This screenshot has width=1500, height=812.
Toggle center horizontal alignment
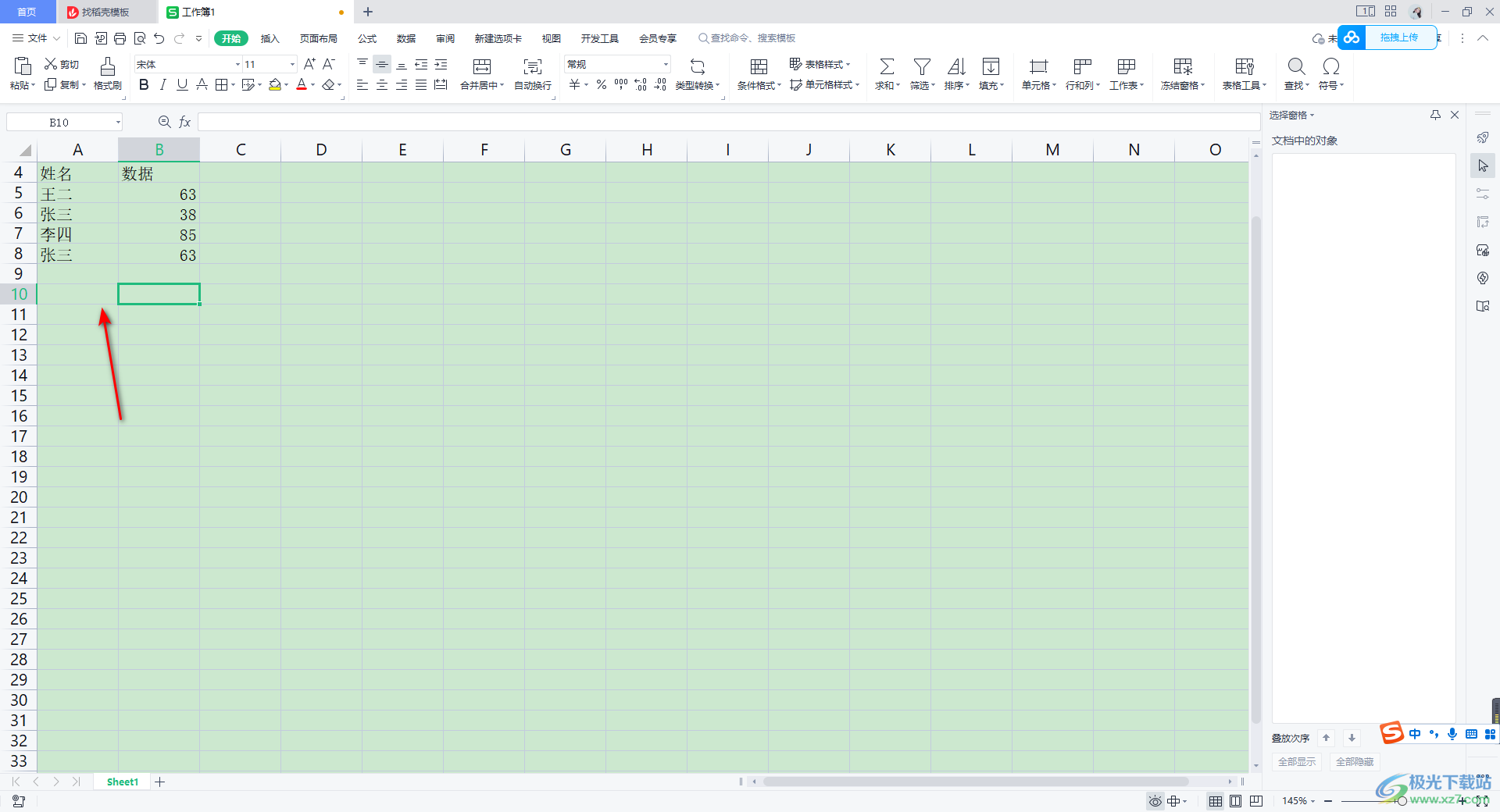(x=382, y=85)
